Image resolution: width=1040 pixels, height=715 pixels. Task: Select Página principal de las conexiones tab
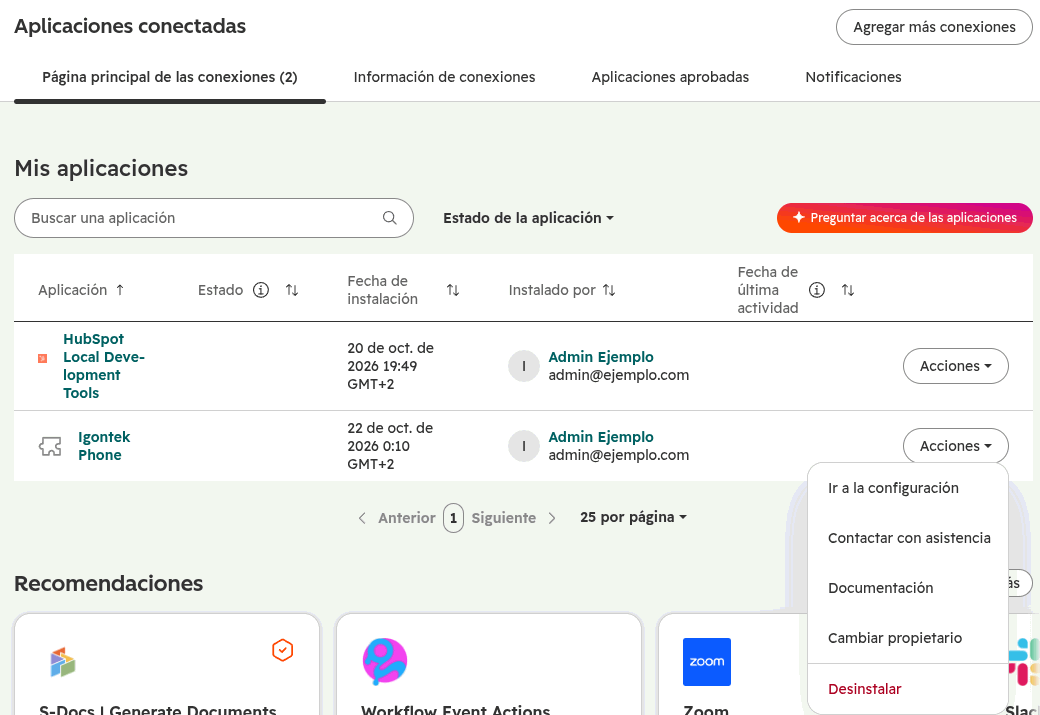(x=170, y=77)
